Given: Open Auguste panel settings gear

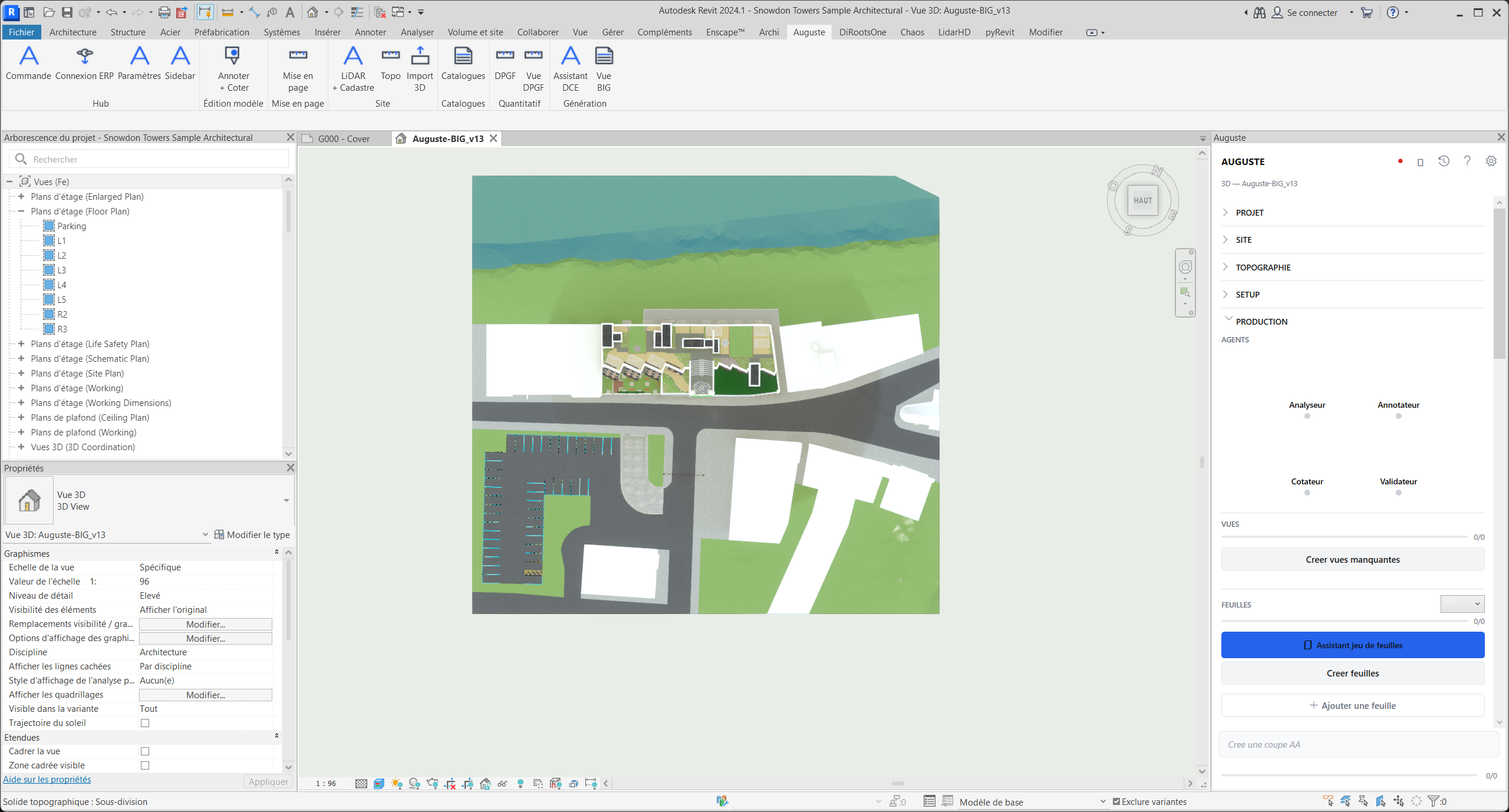Looking at the screenshot, I should (1491, 161).
